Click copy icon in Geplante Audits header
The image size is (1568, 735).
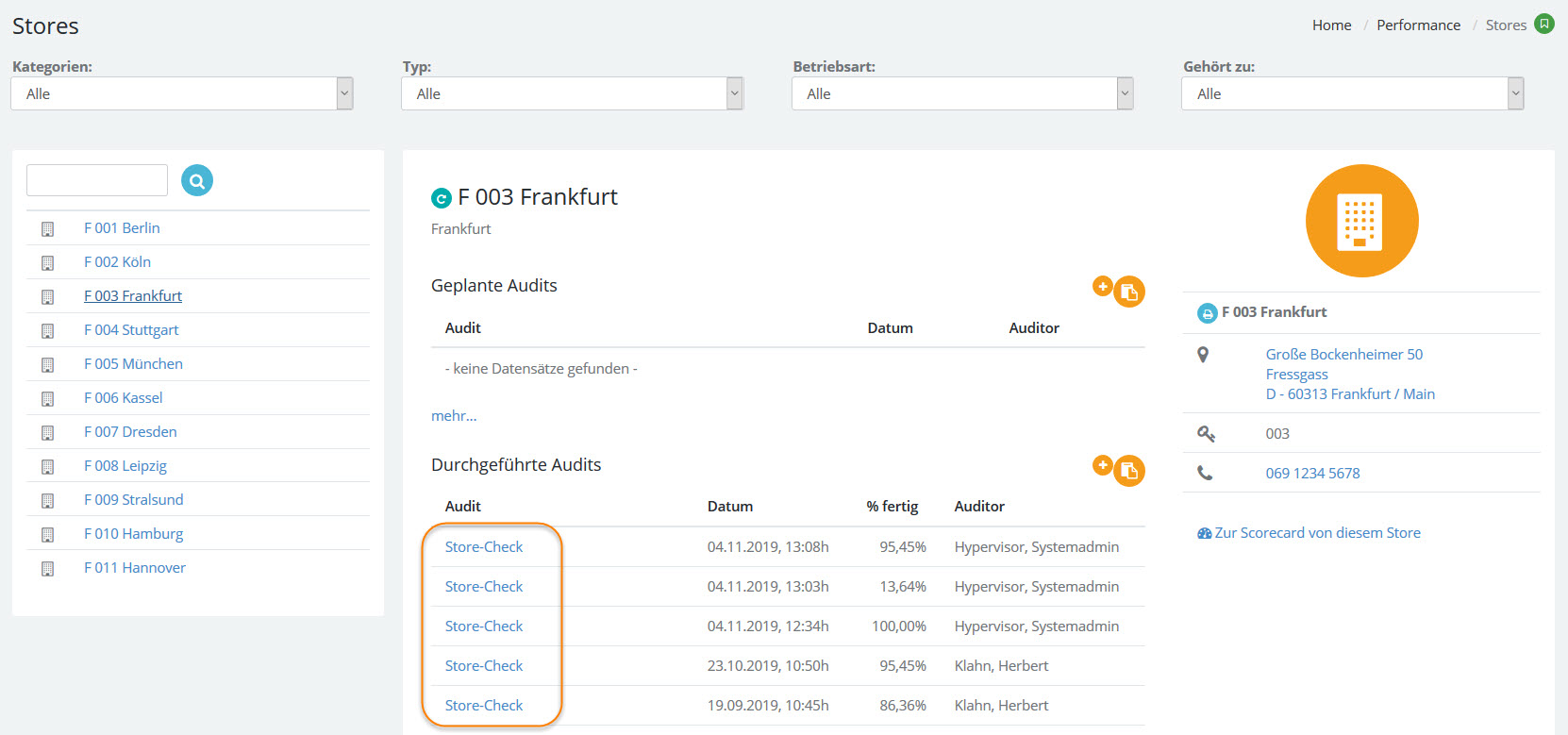(1129, 292)
